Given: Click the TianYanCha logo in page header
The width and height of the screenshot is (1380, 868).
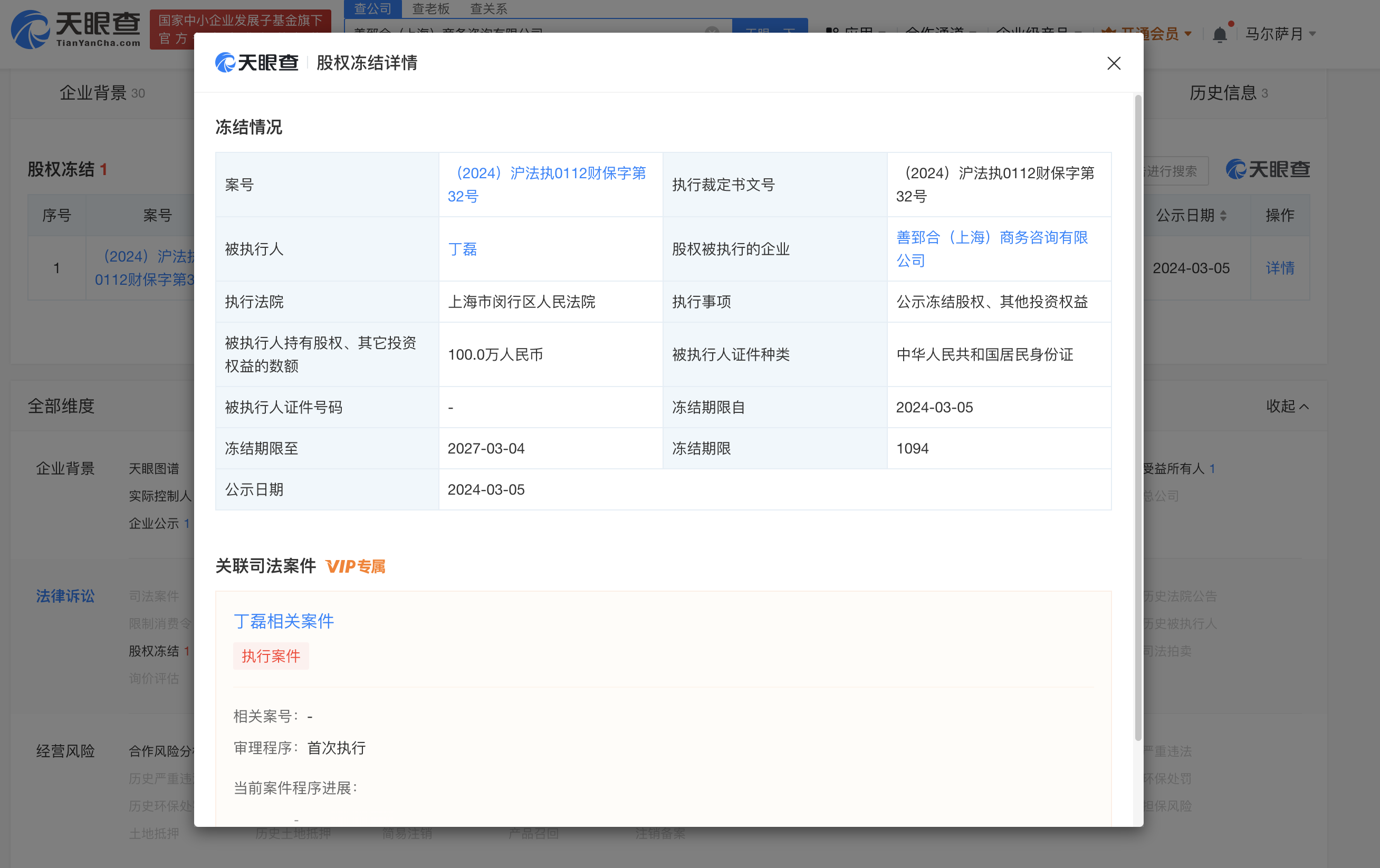Looking at the screenshot, I should [x=76, y=28].
